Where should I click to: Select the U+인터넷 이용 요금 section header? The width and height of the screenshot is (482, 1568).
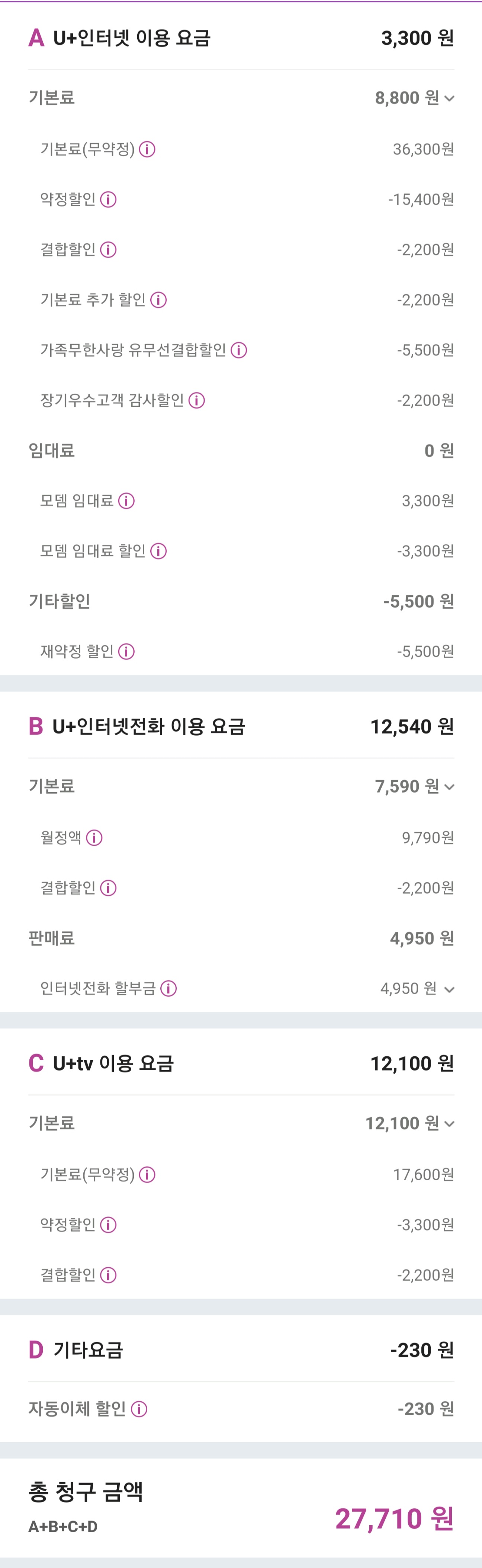(131, 38)
